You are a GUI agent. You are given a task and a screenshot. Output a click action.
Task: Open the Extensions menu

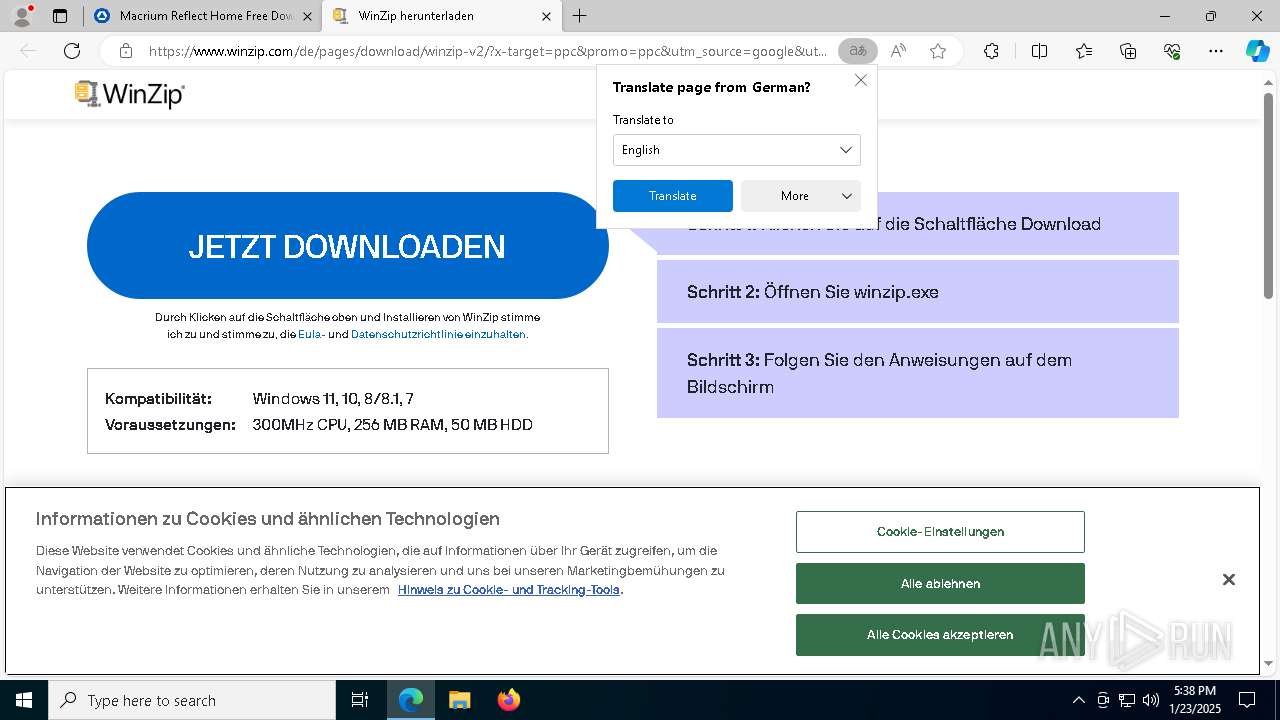pyautogui.click(x=991, y=51)
